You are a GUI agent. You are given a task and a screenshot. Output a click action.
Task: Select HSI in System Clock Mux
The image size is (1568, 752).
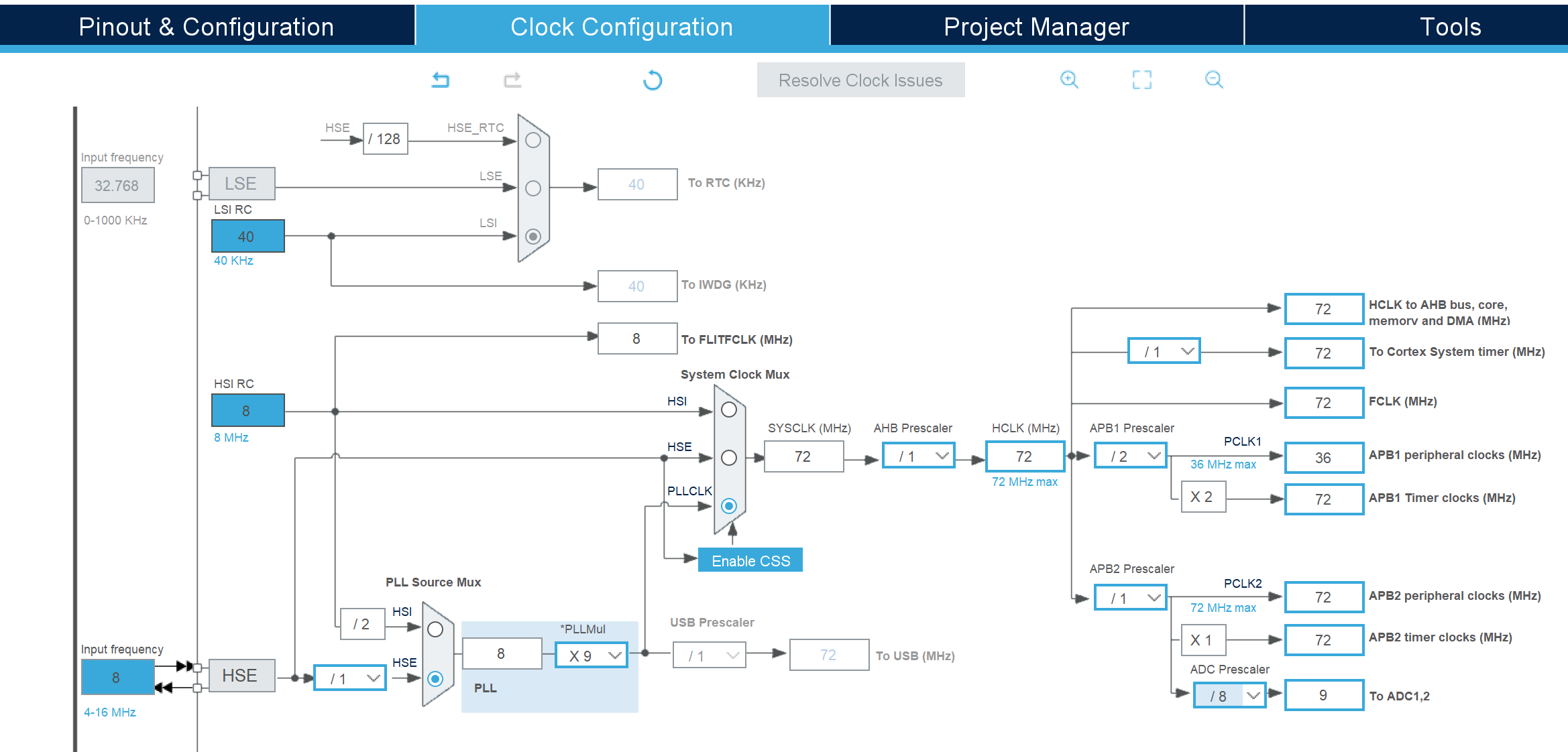[x=729, y=410]
